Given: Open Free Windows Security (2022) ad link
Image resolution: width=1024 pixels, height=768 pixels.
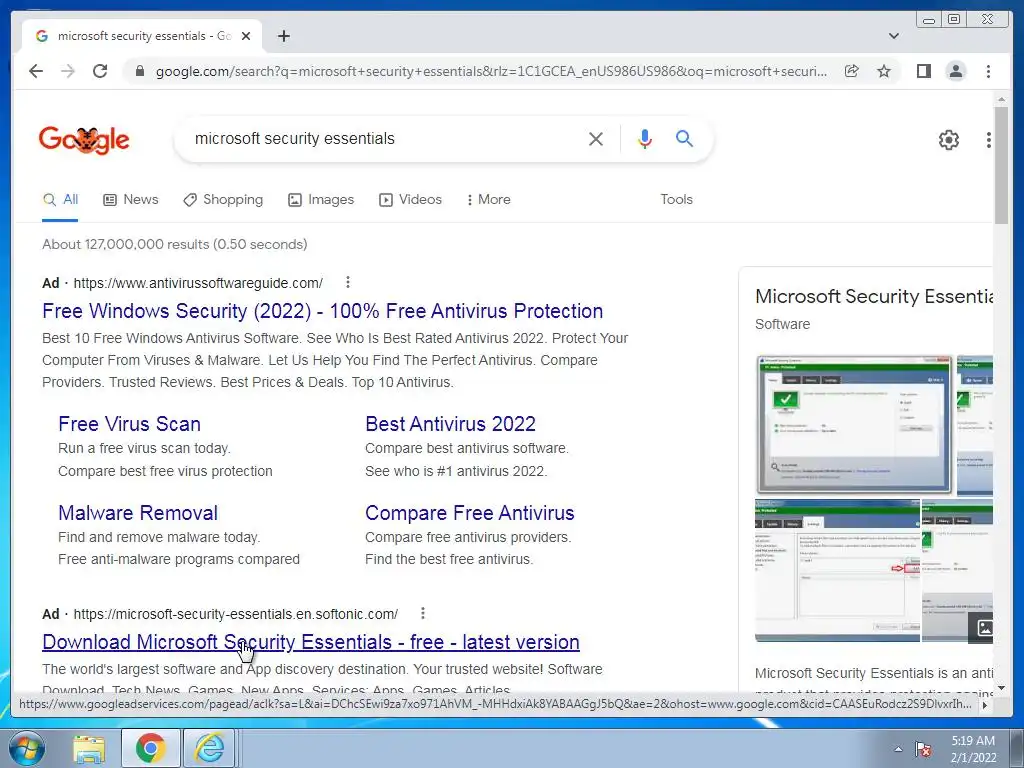Looking at the screenshot, I should (323, 311).
